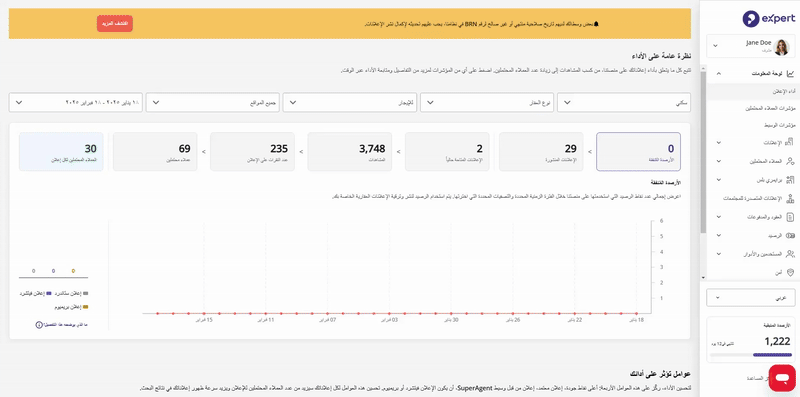This screenshot has height=397, width=800.
Task: Click the Leads person icon
Action: pyautogui.click(x=790, y=161)
